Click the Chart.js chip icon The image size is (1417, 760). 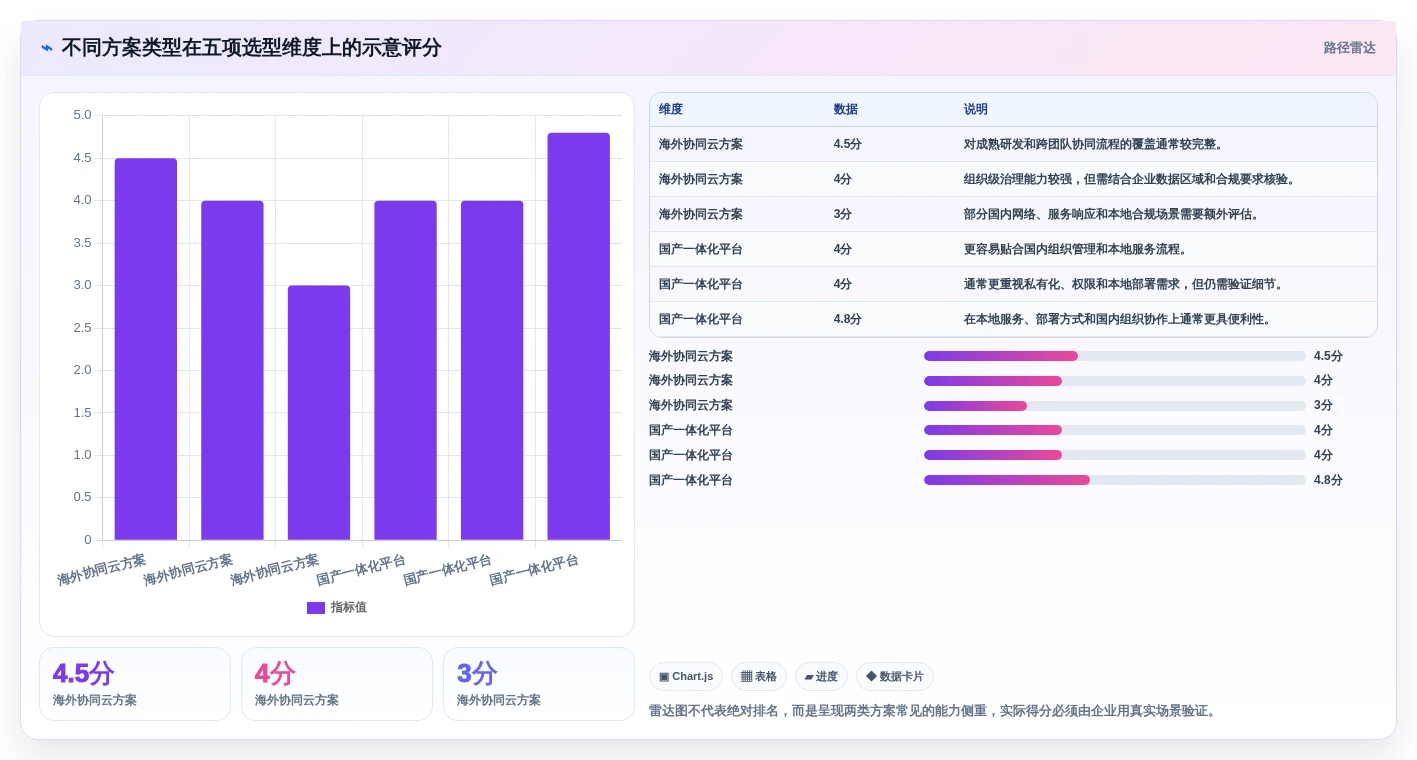coord(664,677)
